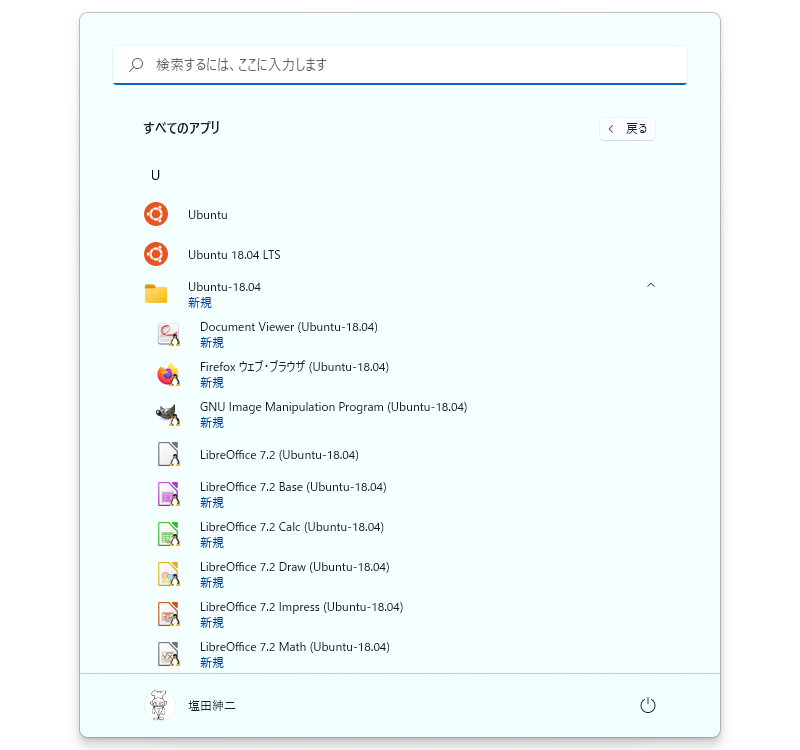Launch LibreOffice 7.2 Math icon
Image resolution: width=800 pixels, height=750 pixels.
[168, 654]
